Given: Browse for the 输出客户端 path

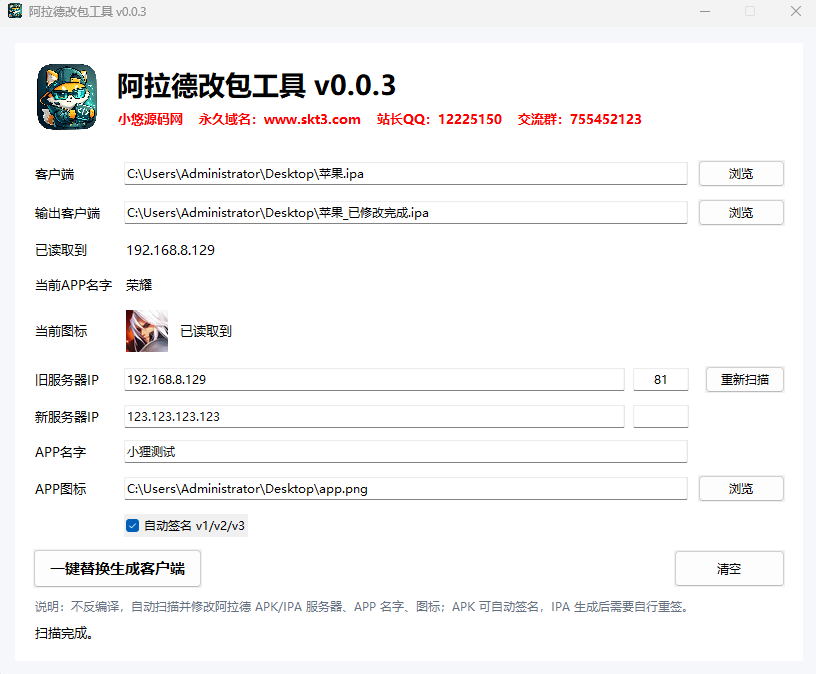Looking at the screenshot, I should coord(741,212).
